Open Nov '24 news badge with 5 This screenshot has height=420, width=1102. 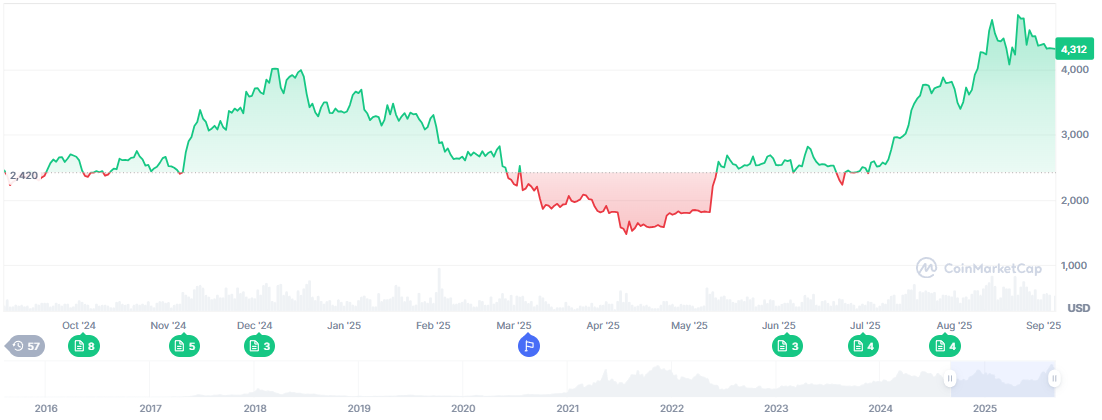coord(185,346)
